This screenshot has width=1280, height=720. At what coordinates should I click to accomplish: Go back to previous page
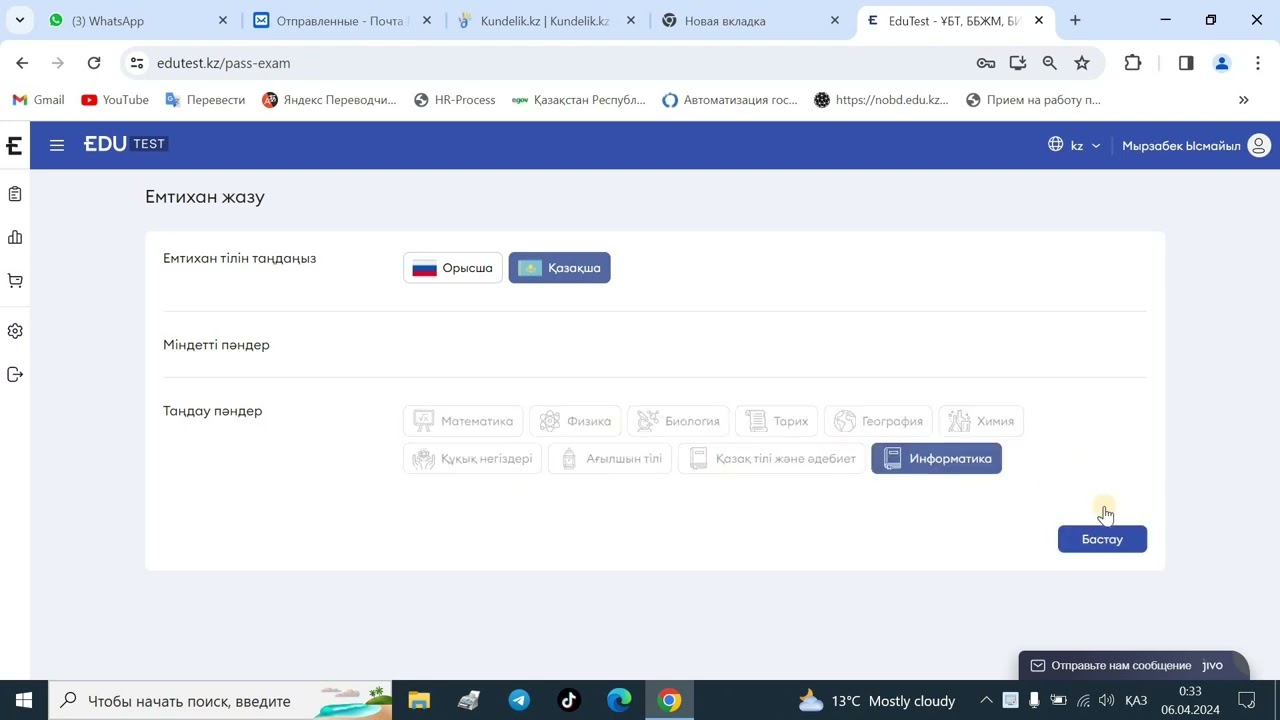(x=22, y=63)
